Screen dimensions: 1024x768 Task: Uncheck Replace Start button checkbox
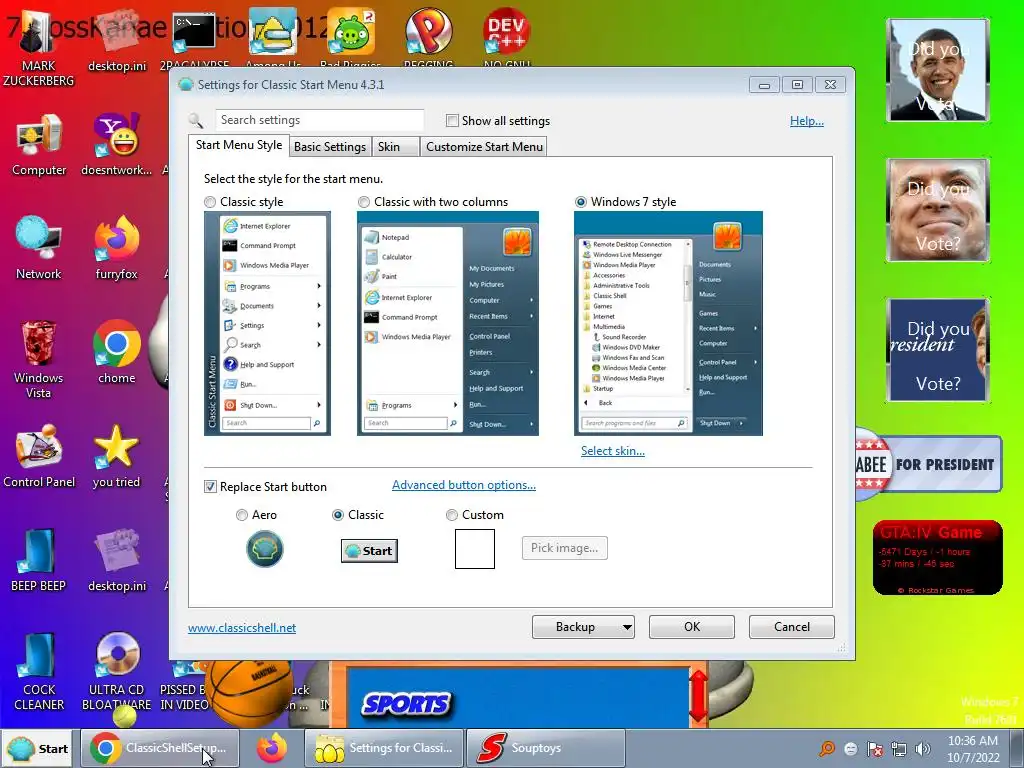pos(210,487)
